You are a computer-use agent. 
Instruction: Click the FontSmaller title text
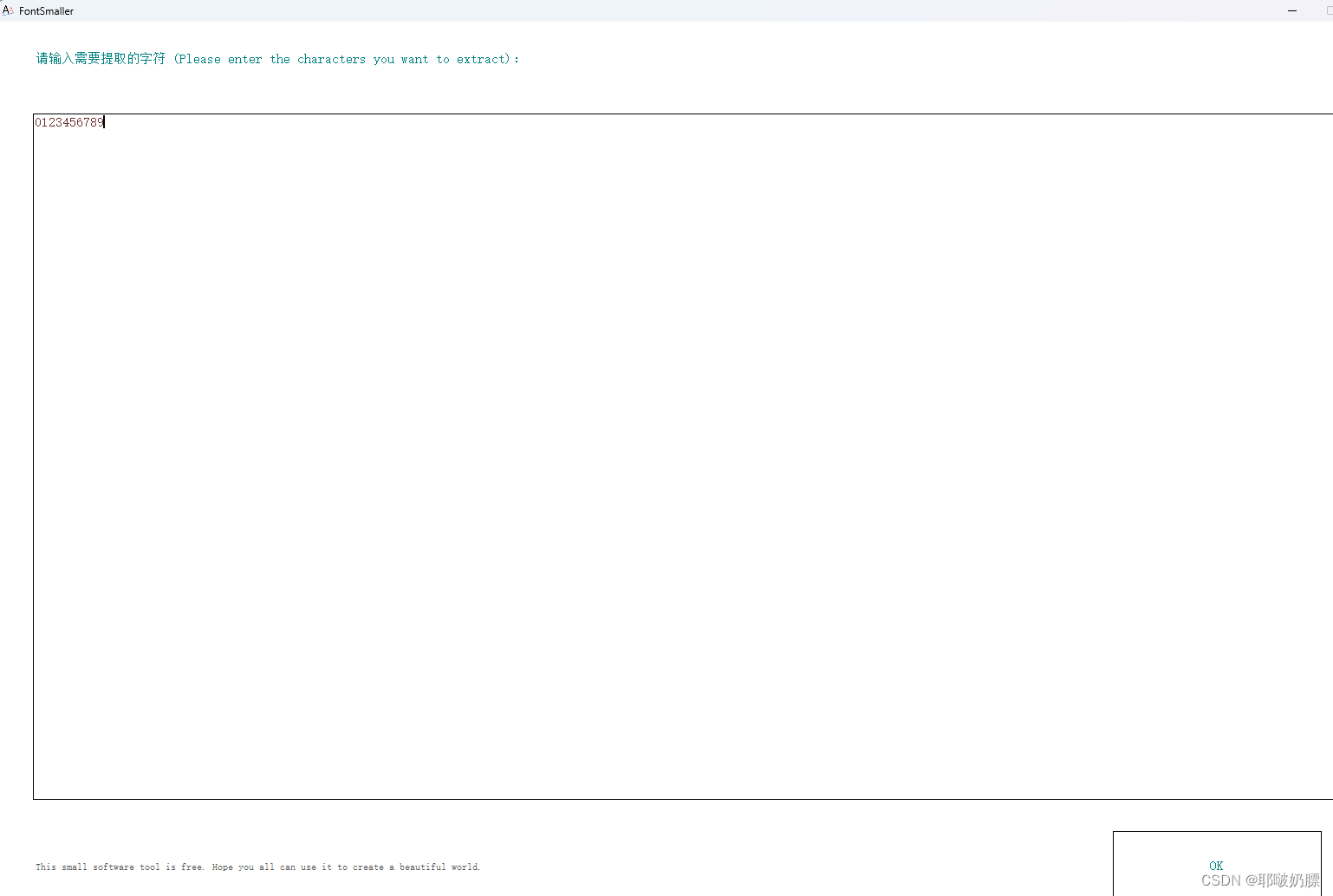(46, 11)
